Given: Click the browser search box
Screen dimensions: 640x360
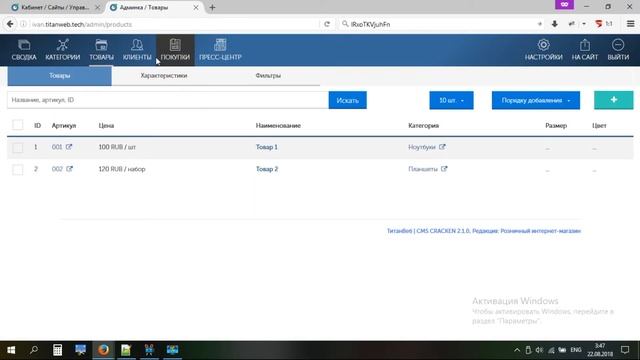Looking at the screenshot, I should tap(442, 24).
